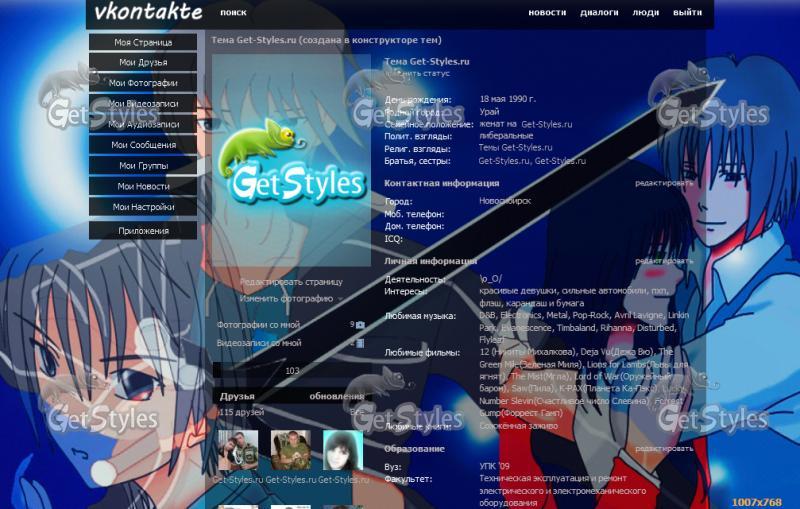Click Новосибирск city link
The height and width of the screenshot is (509, 800).
pos(505,201)
